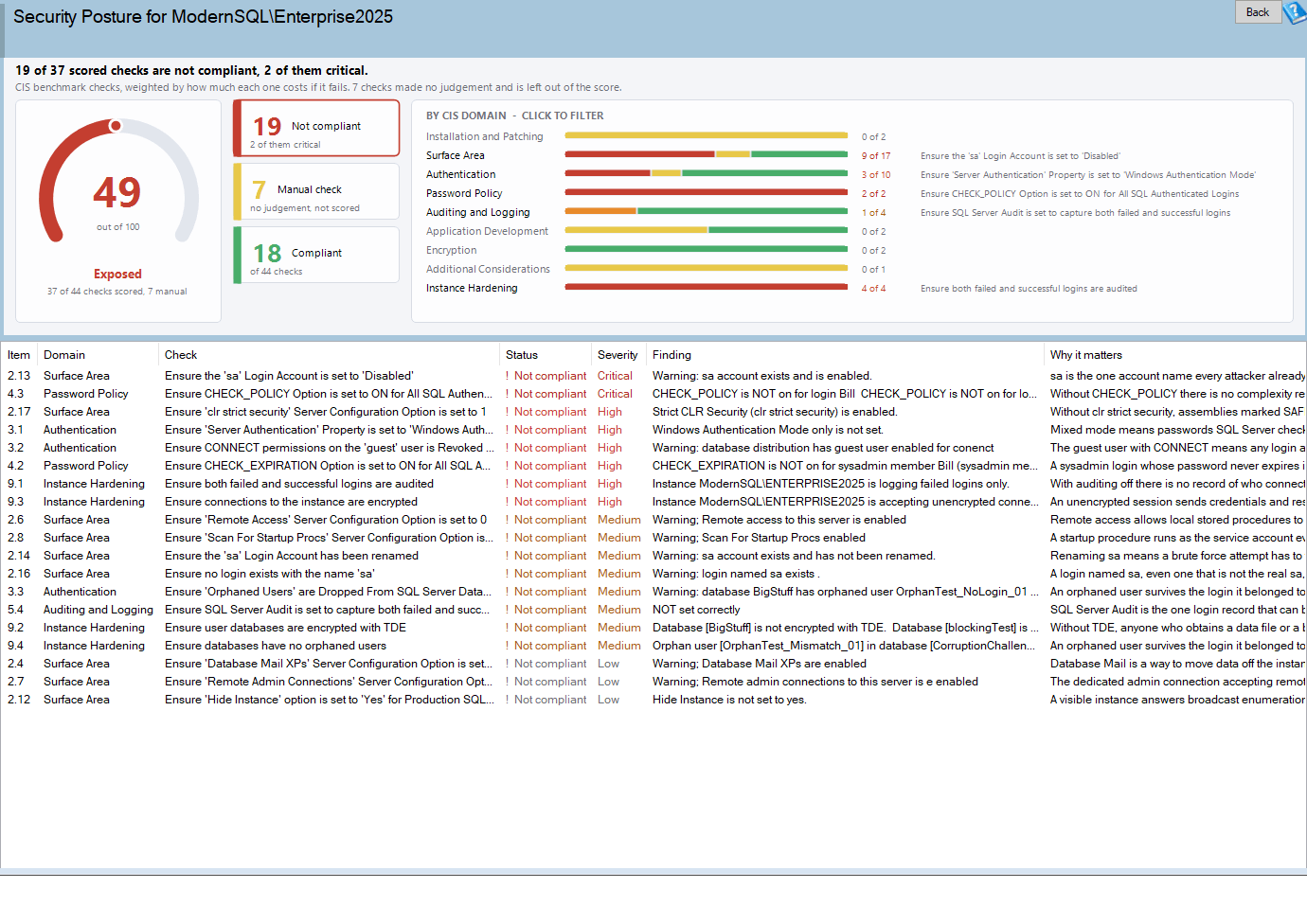The image size is (1307, 924).
Task: Select the check 'Ensure no login exists with the name sa'
Action: [x=269, y=574]
